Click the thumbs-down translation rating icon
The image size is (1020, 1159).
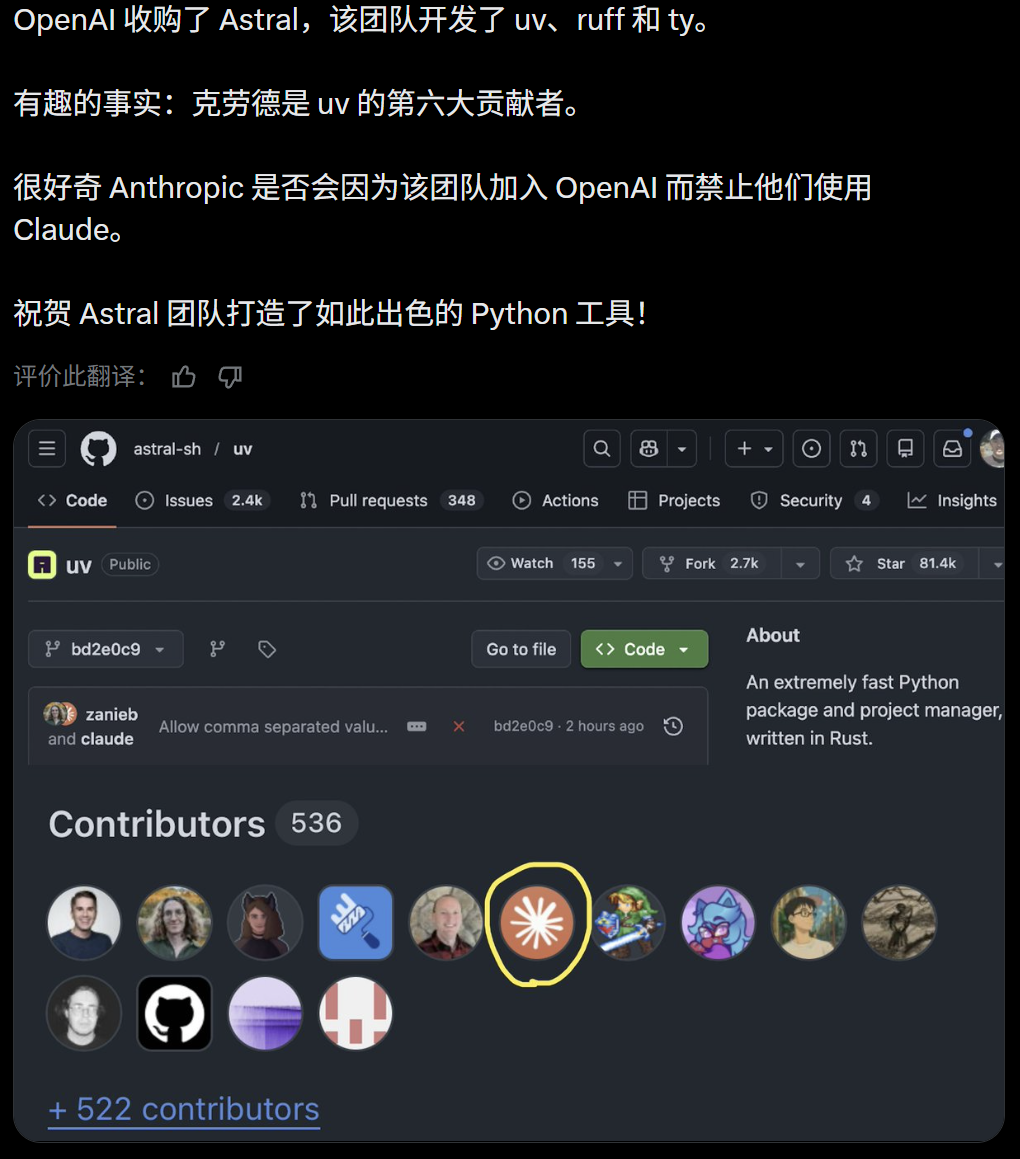[x=230, y=377]
